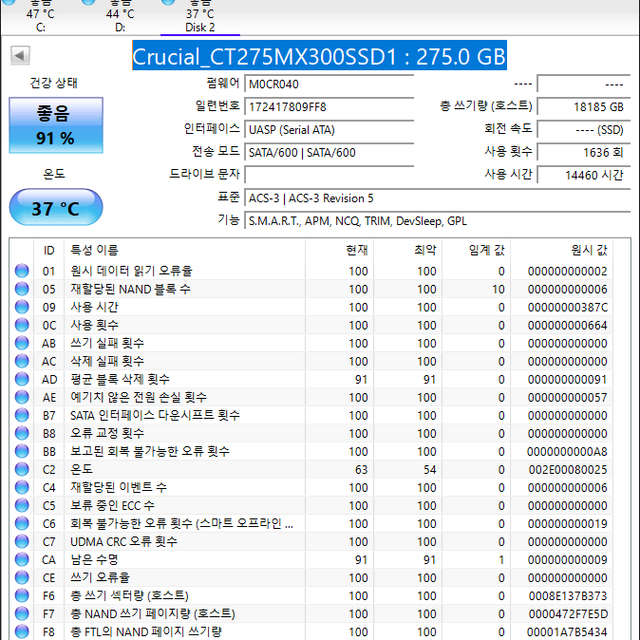
Task: Click status icon for attribute C5
Action: click(22, 505)
